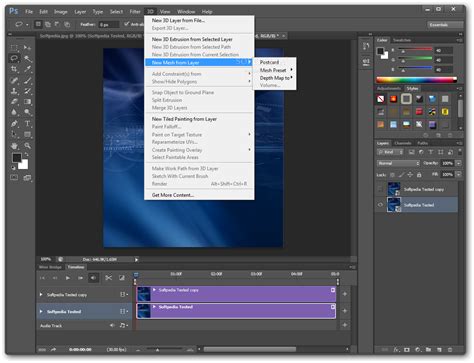The width and height of the screenshot is (474, 363).
Task: Change the screen mode
Action: [27, 178]
